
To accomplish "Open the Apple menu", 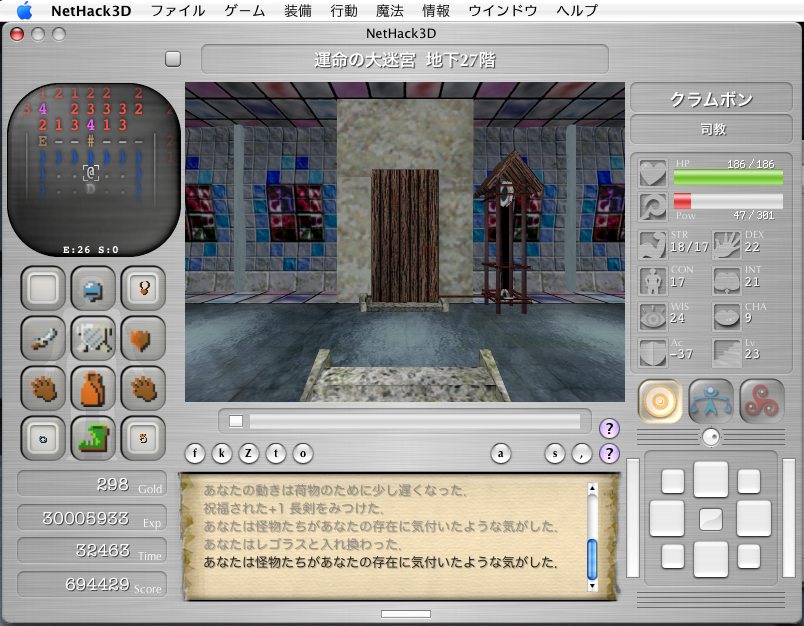I will (24, 10).
